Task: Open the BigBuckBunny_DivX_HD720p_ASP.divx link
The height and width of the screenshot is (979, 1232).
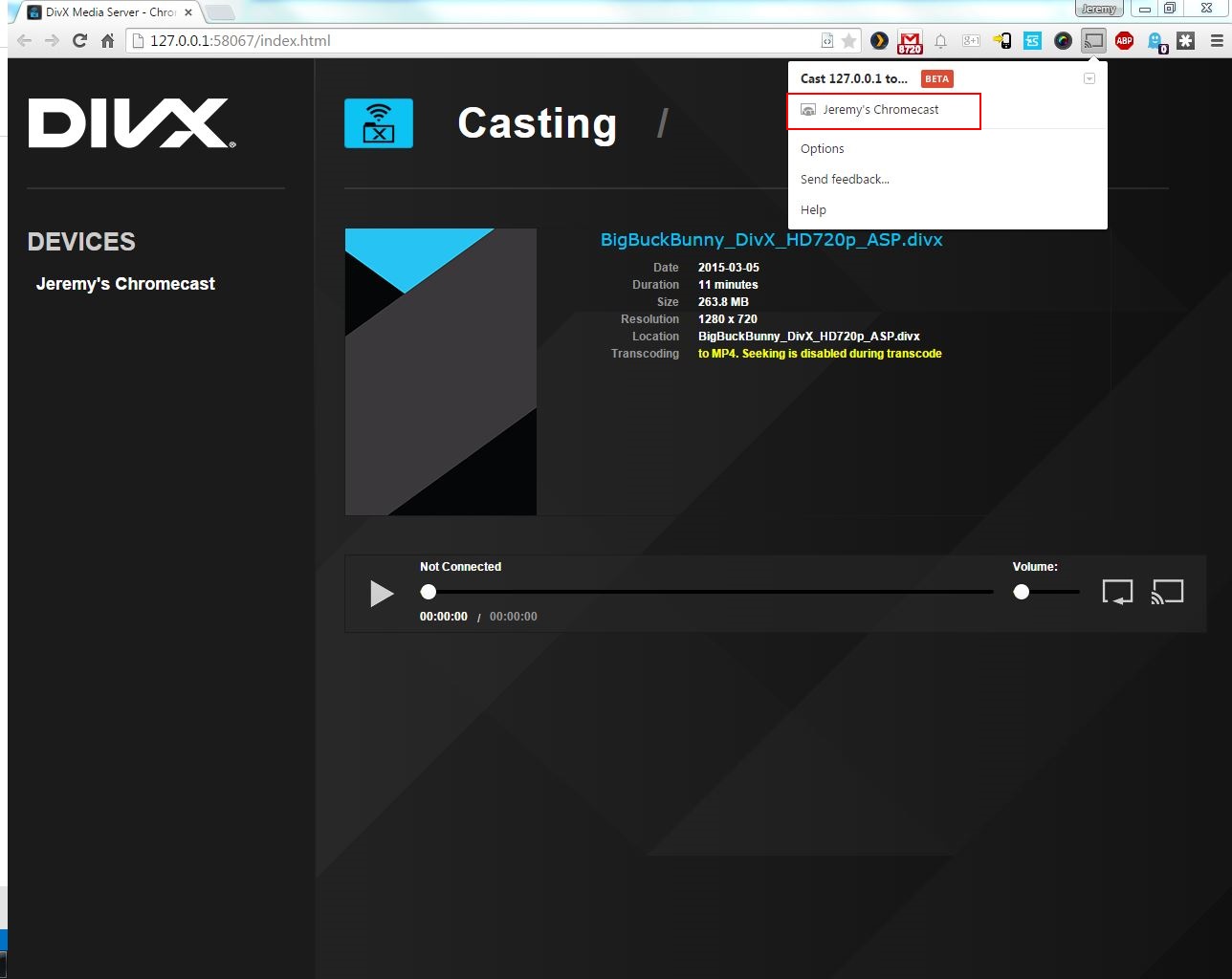Action: (x=771, y=240)
